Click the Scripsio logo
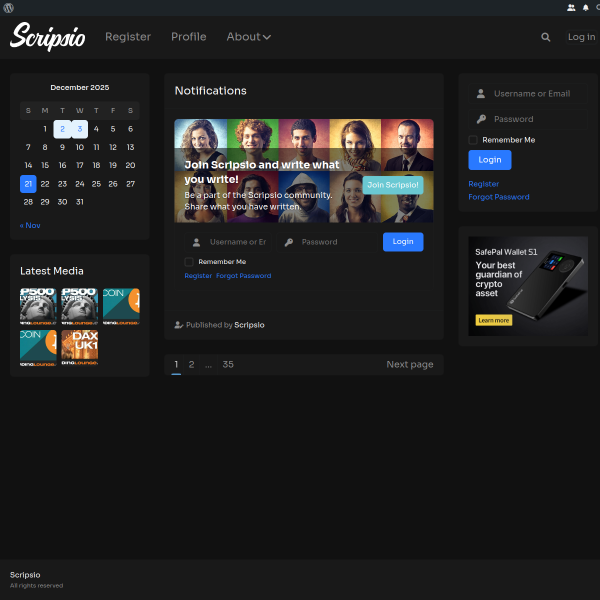This screenshot has width=600, height=600. tap(47, 36)
